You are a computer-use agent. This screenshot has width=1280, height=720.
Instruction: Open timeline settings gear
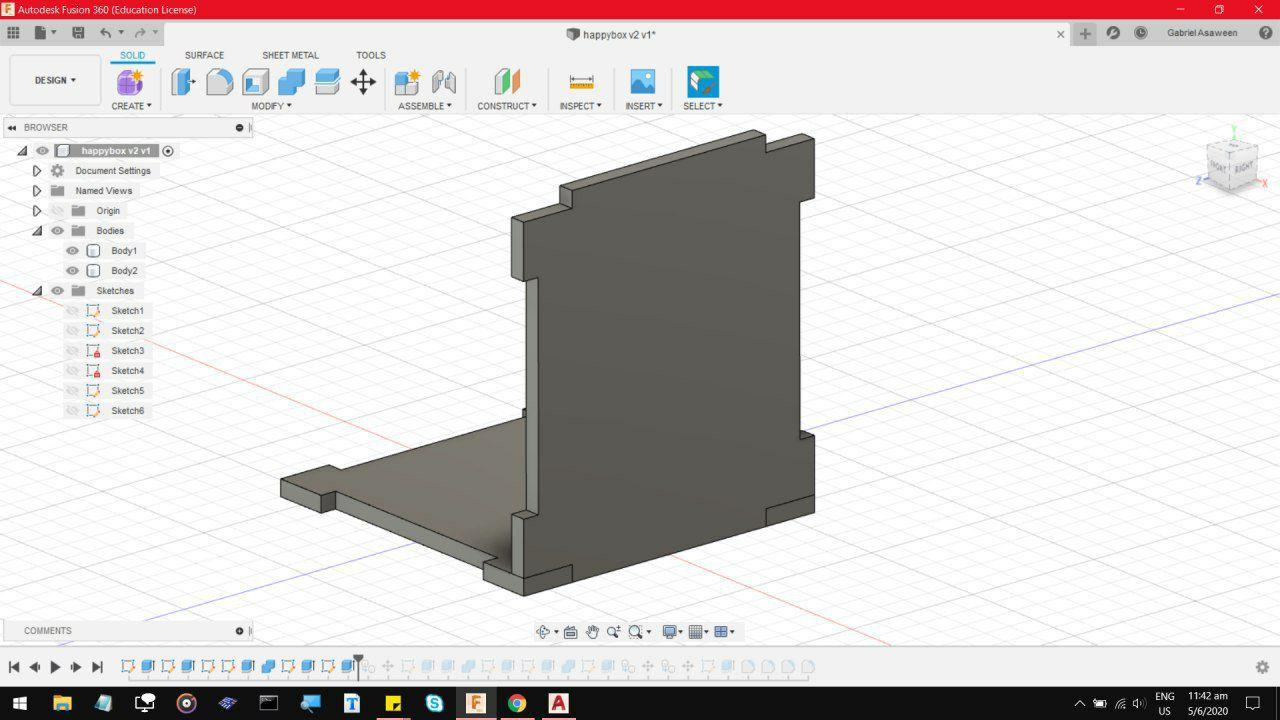(x=1262, y=667)
